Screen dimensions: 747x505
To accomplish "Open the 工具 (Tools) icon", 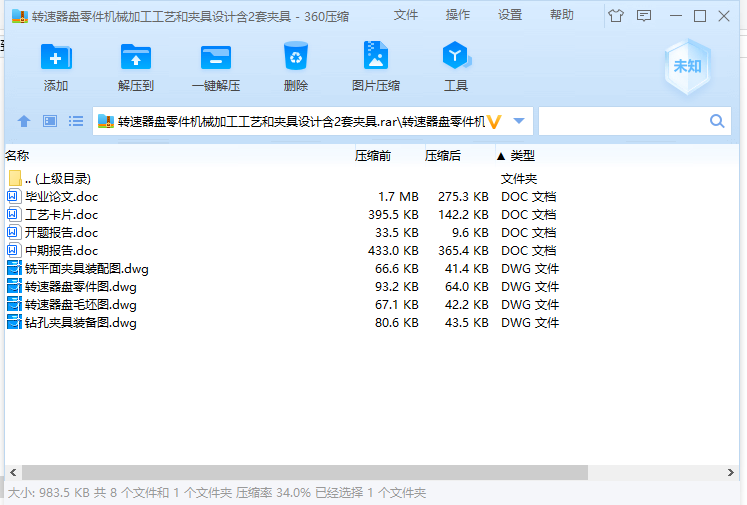I will pos(456,55).
